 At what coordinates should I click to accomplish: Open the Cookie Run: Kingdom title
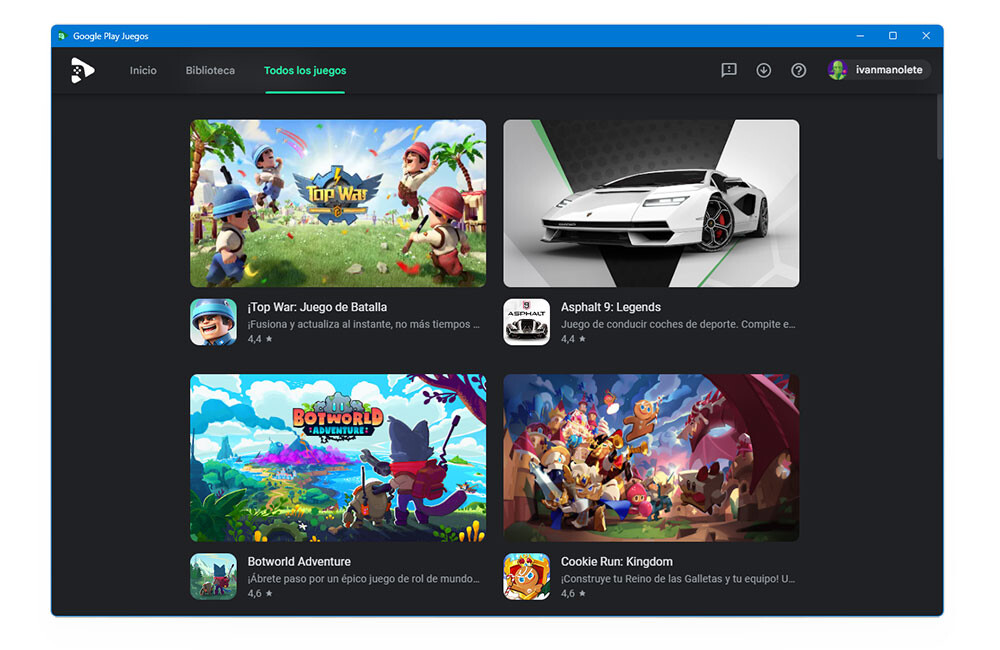[617, 561]
